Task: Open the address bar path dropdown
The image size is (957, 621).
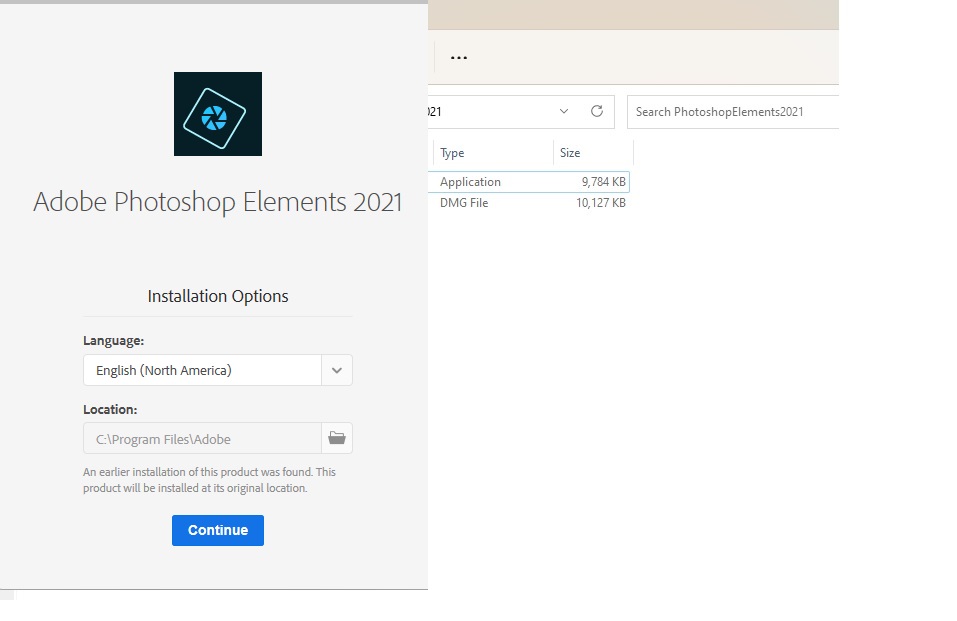Action: tap(563, 111)
